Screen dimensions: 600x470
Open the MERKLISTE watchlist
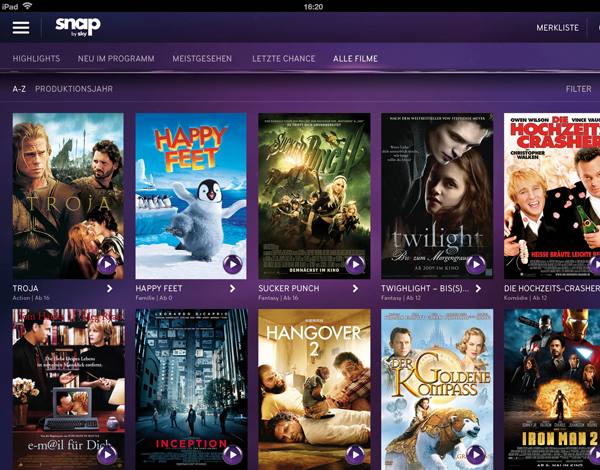[x=558, y=28]
